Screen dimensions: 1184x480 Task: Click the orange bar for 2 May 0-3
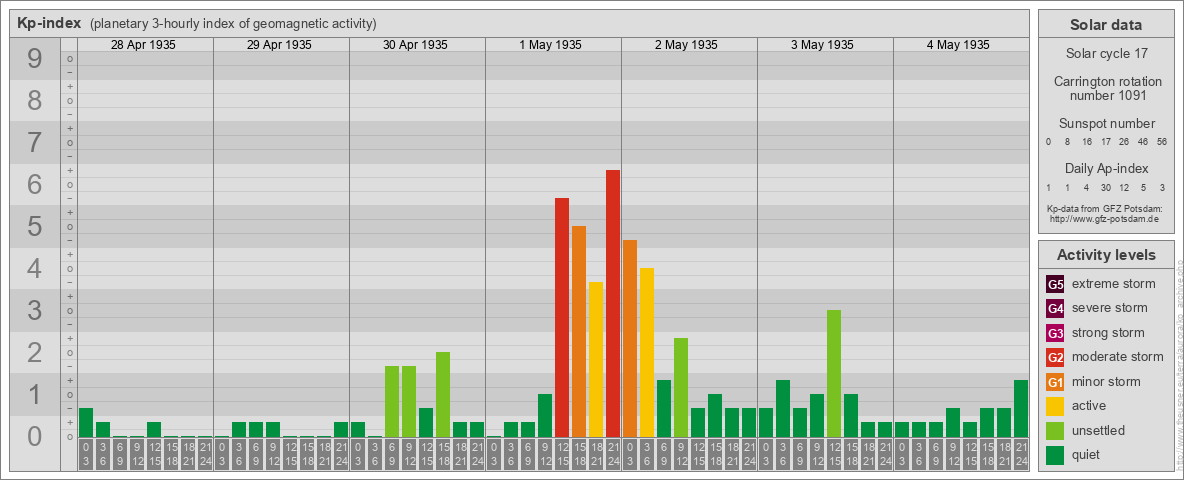point(630,338)
